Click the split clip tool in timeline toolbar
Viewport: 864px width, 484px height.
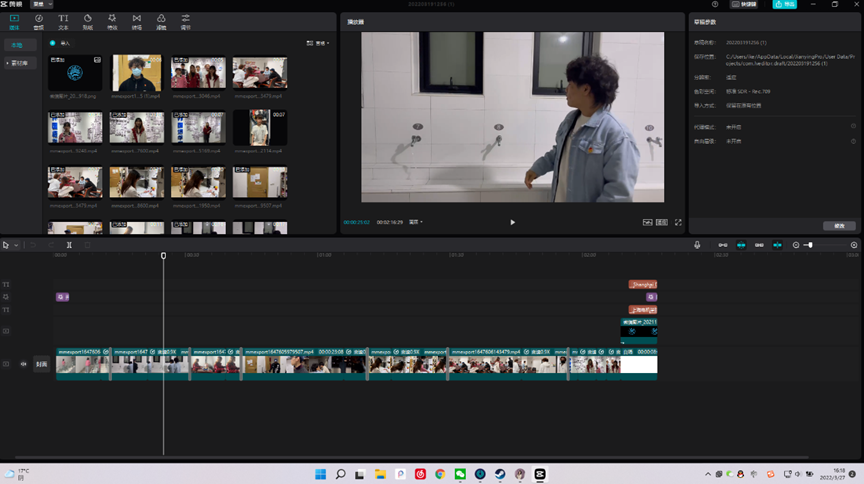[69, 245]
